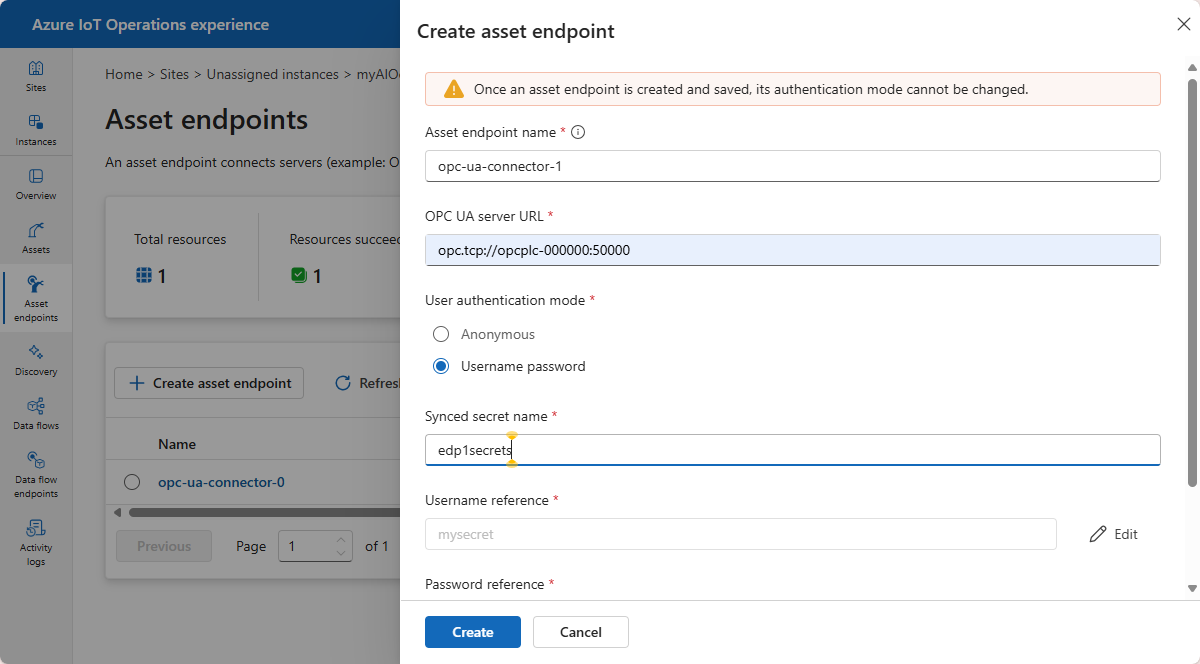Click the left arrow of the table scrollbar
The image size is (1200, 664).
pyautogui.click(x=117, y=513)
